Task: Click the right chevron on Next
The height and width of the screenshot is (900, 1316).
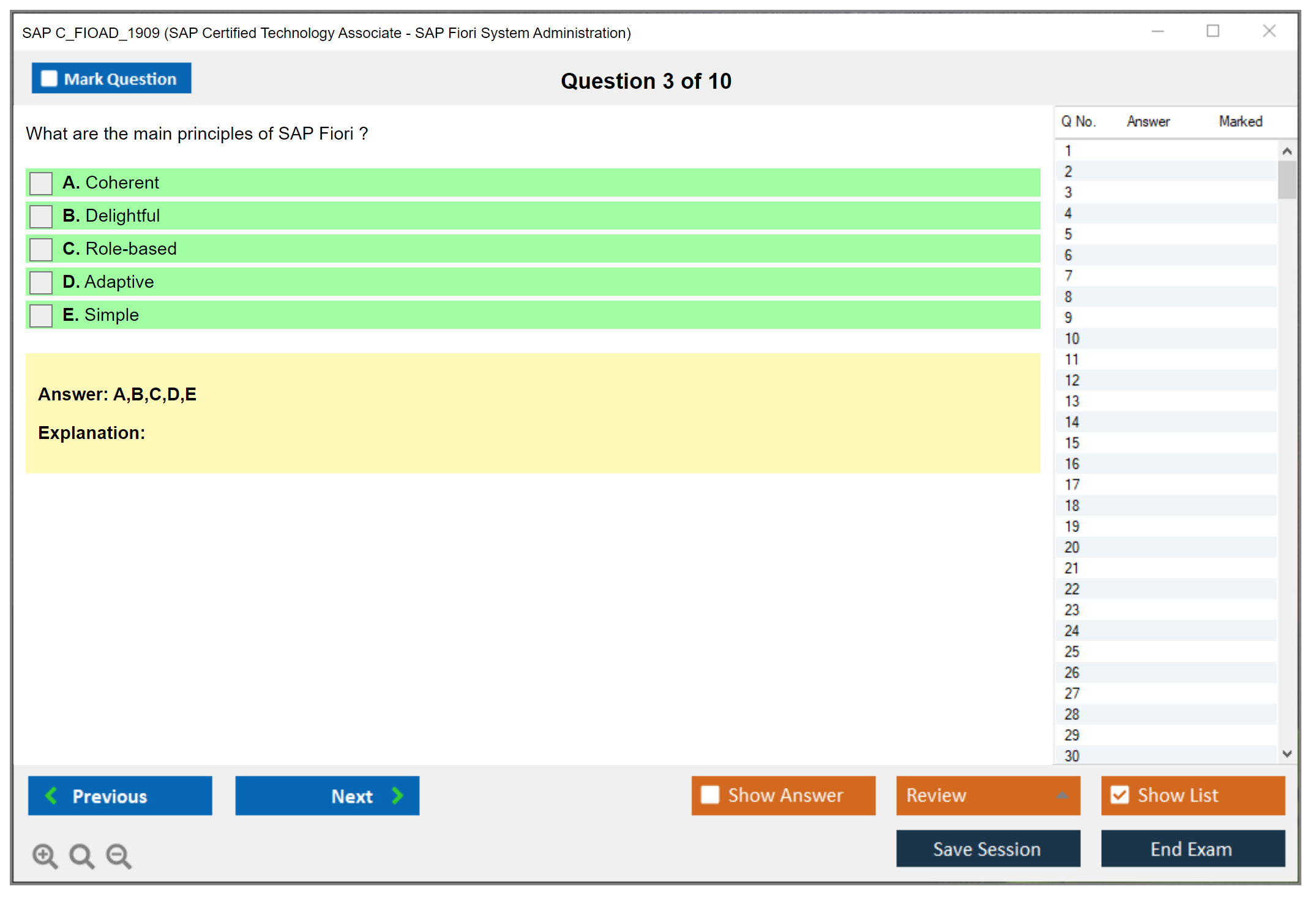Action: 397,795
